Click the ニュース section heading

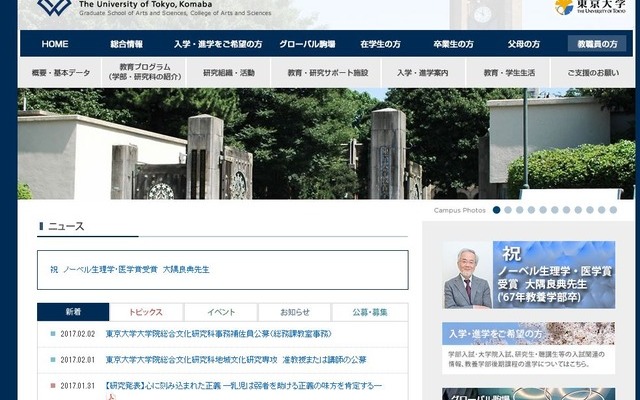pyautogui.click(x=66, y=226)
